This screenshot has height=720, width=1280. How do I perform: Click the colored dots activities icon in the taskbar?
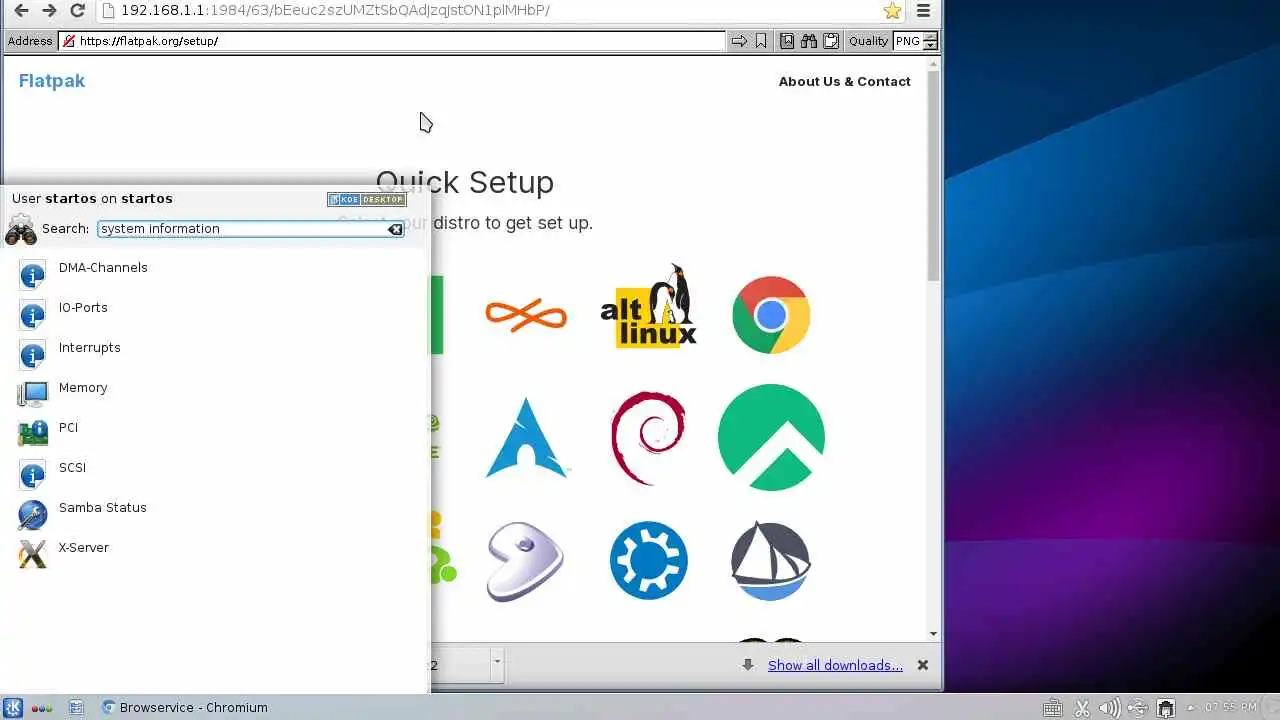pos(42,708)
